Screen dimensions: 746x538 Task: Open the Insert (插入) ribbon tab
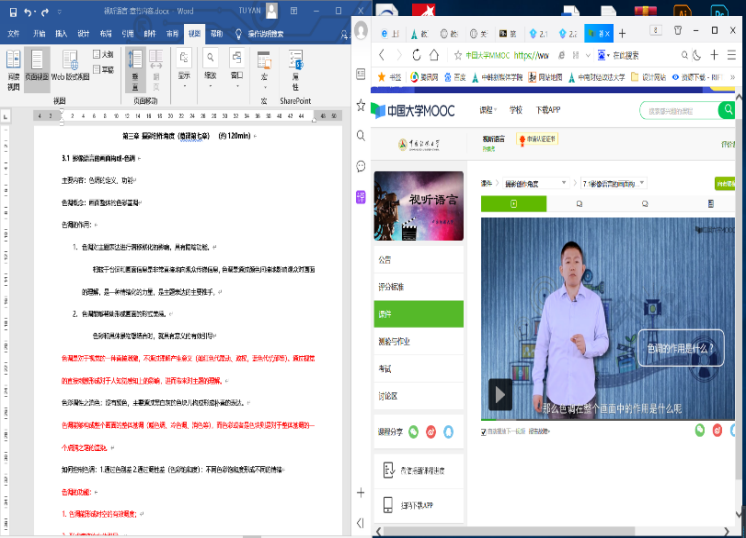62,33
